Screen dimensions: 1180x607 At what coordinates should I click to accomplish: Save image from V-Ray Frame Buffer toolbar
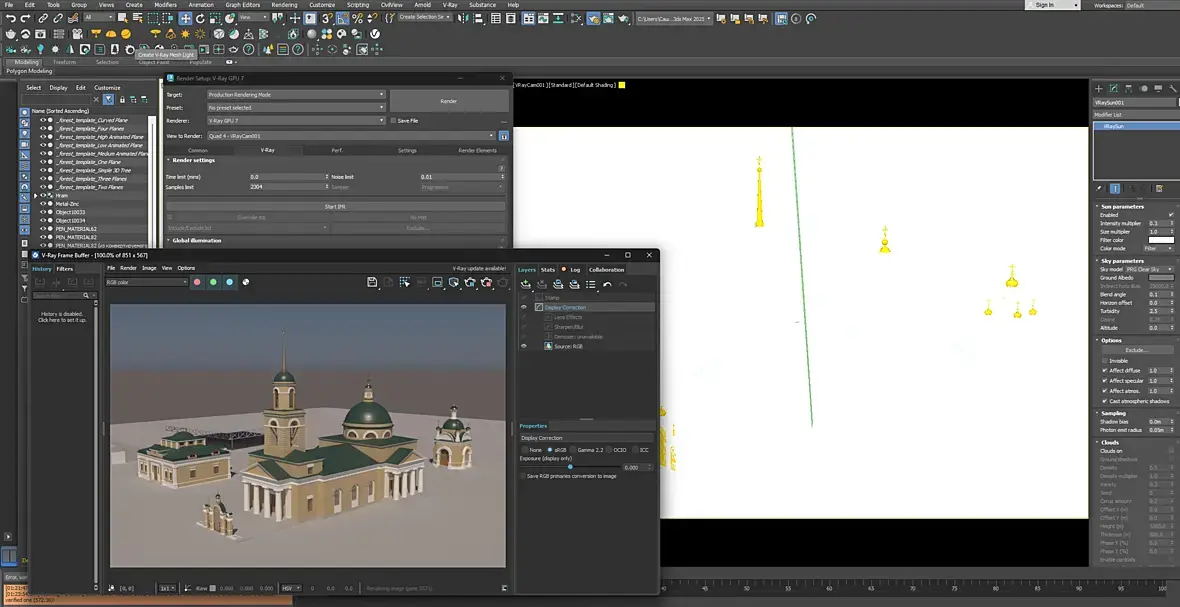pyautogui.click(x=372, y=283)
